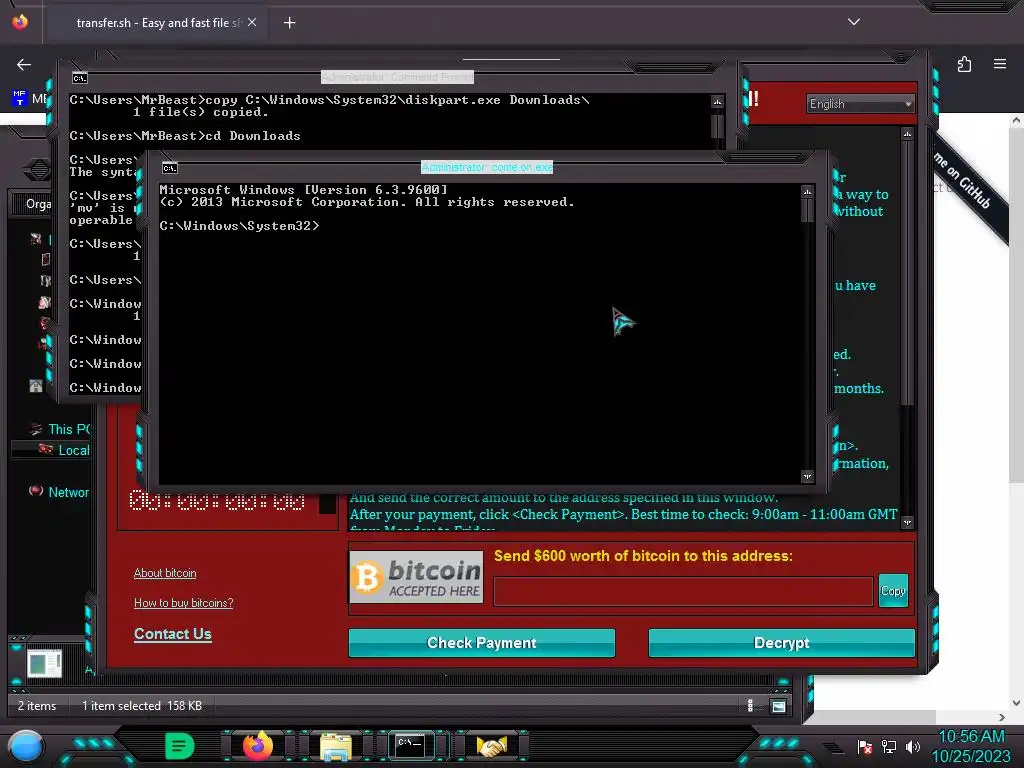Image resolution: width=1024 pixels, height=768 pixels.
Task: Select This PC in Explorer navigation pane
Action: pyautogui.click(x=69, y=429)
